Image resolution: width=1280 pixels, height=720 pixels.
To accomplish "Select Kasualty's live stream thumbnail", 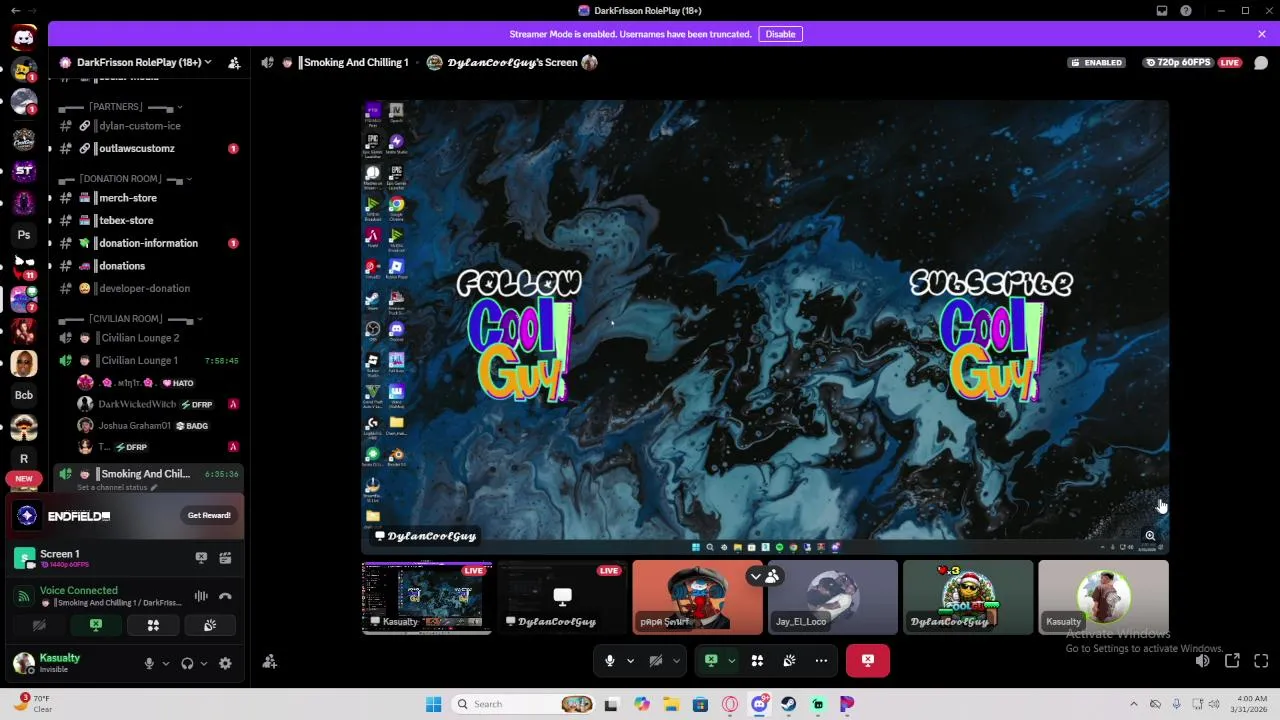I will (x=427, y=598).
